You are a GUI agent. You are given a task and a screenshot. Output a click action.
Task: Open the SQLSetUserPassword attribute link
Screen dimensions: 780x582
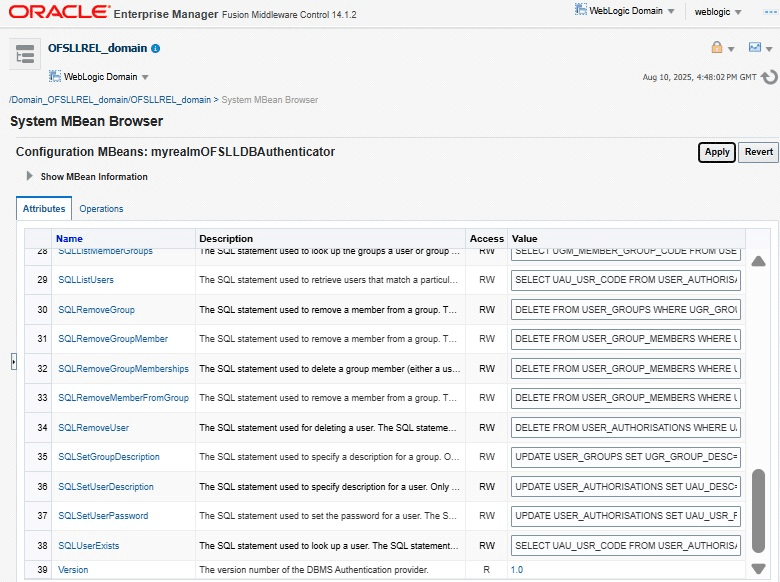coord(103,516)
